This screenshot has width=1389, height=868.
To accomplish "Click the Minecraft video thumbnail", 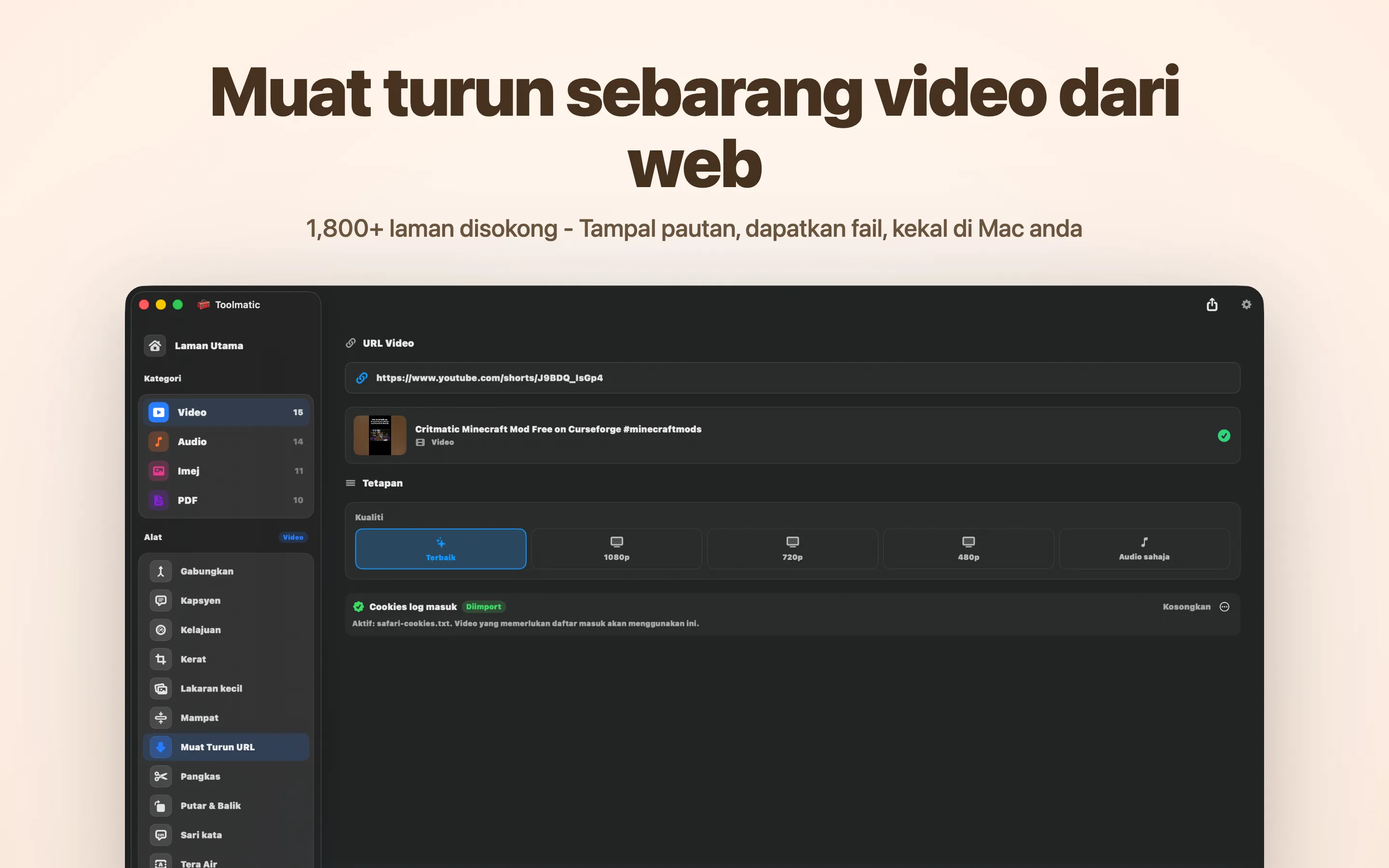I will click(x=380, y=435).
